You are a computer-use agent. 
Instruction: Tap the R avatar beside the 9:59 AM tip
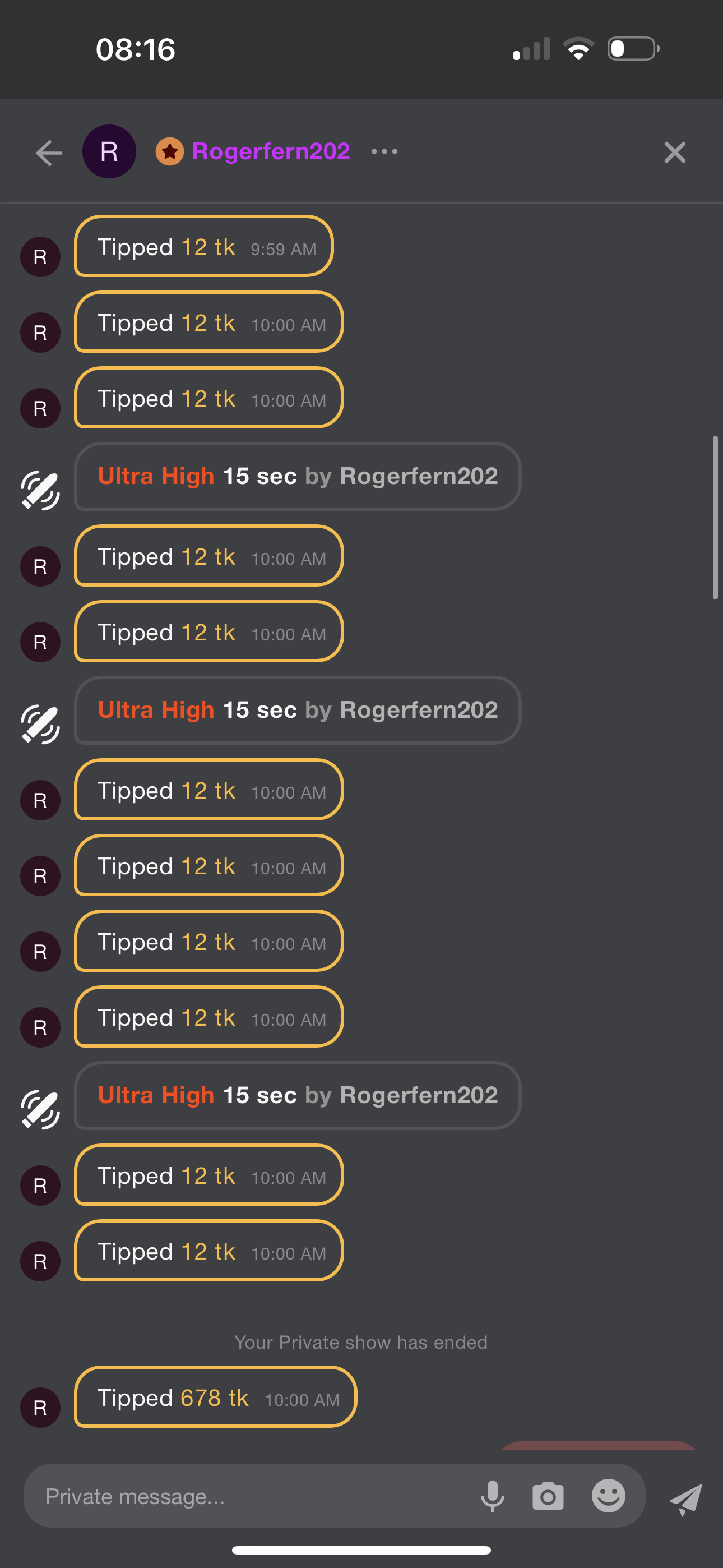click(40, 257)
